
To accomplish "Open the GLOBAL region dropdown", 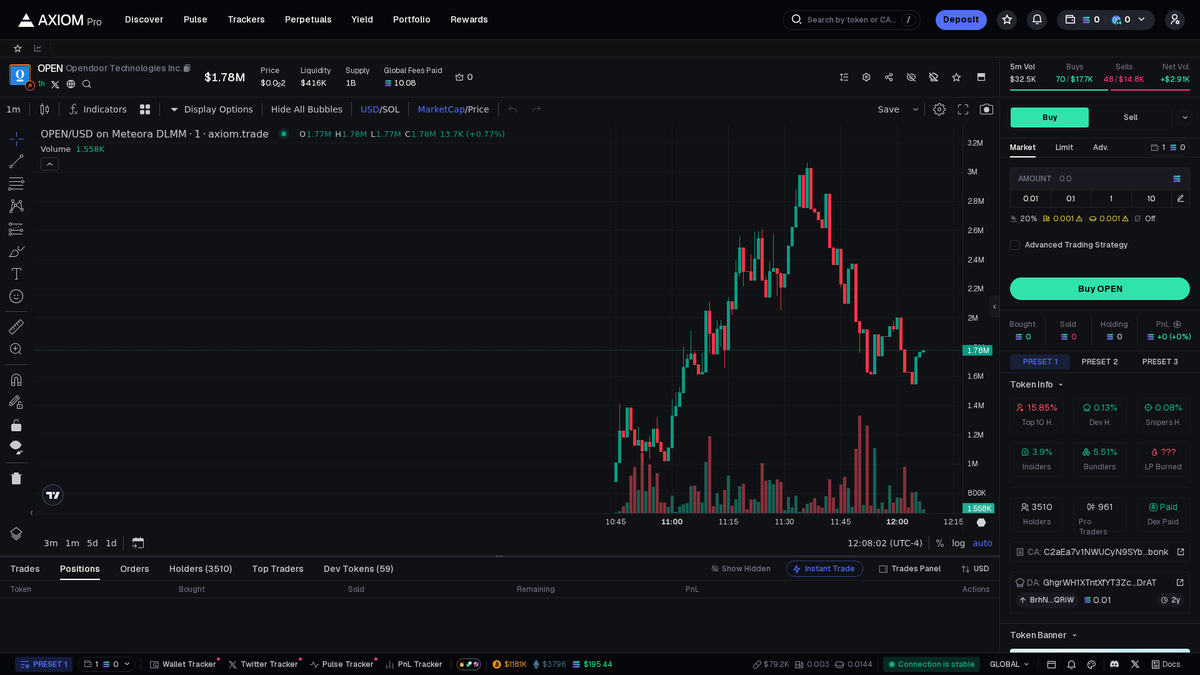I will [1009, 664].
